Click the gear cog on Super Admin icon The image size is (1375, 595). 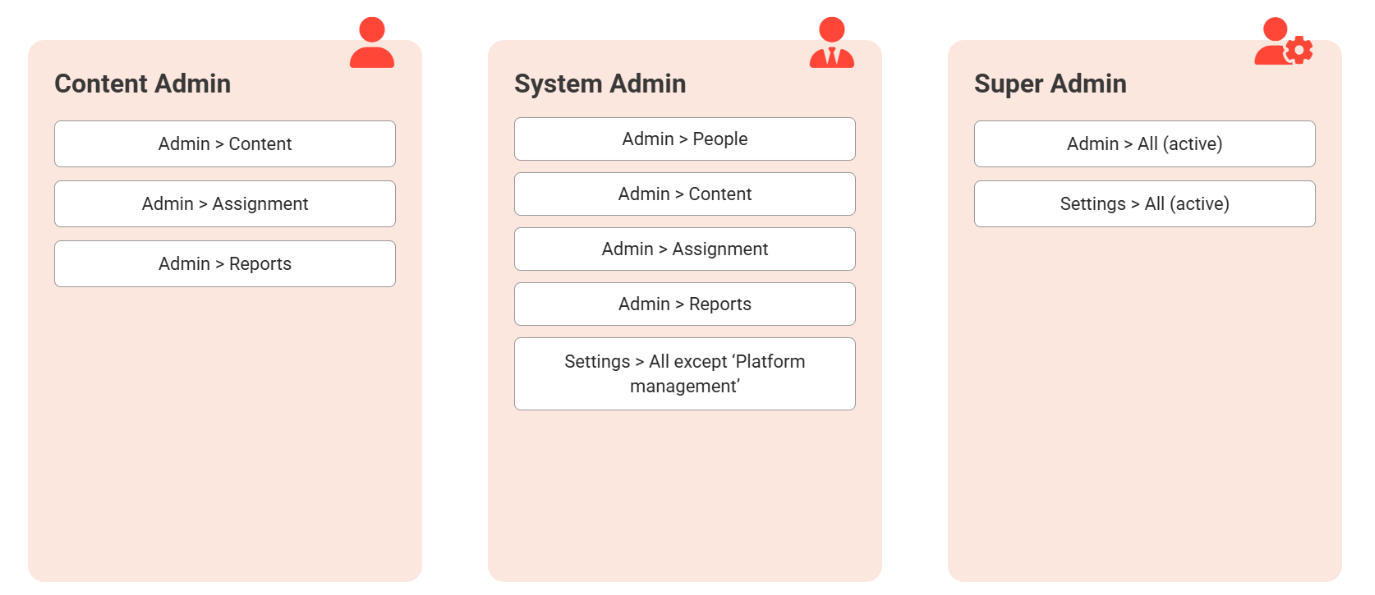click(x=1299, y=50)
